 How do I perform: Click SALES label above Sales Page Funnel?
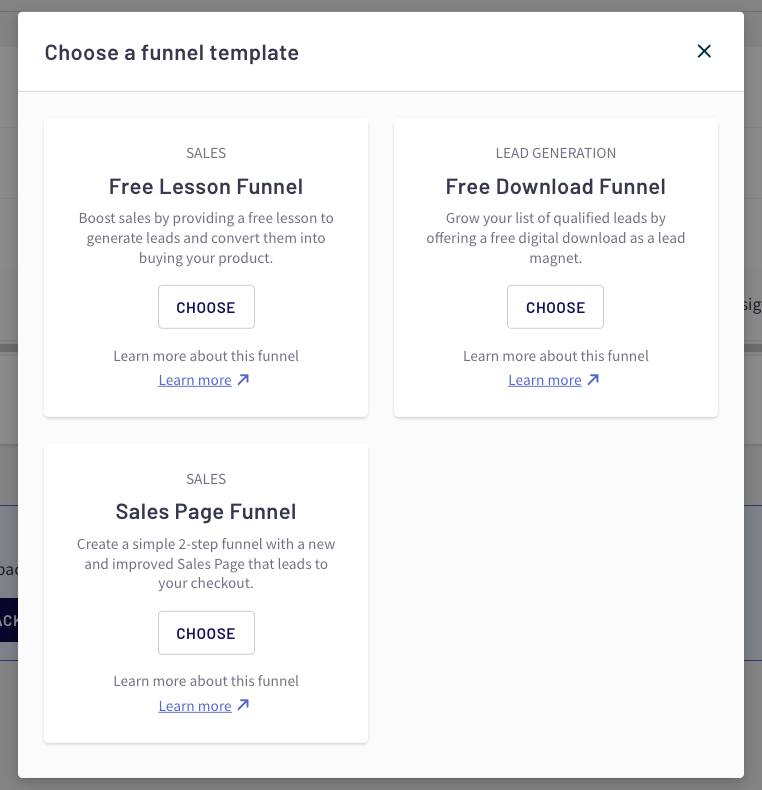206,479
